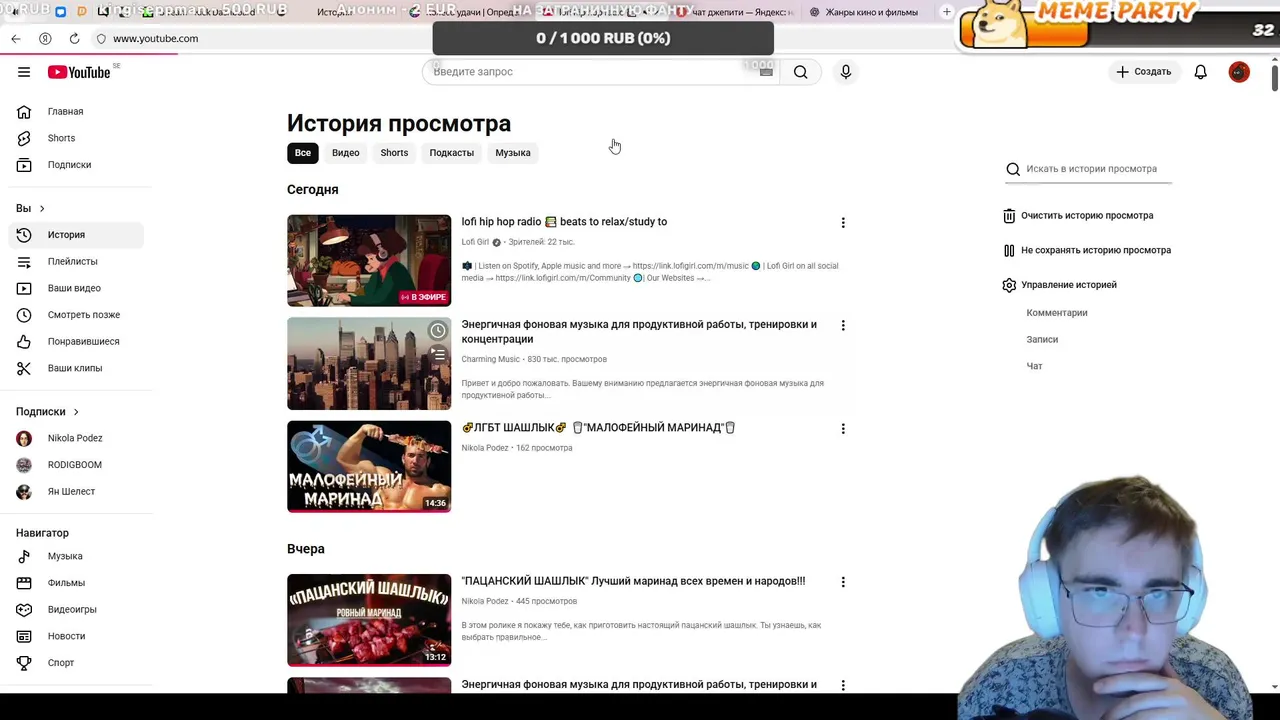Open options menu for lofi hip hop radio
This screenshot has height=720, width=1280.
click(x=843, y=223)
